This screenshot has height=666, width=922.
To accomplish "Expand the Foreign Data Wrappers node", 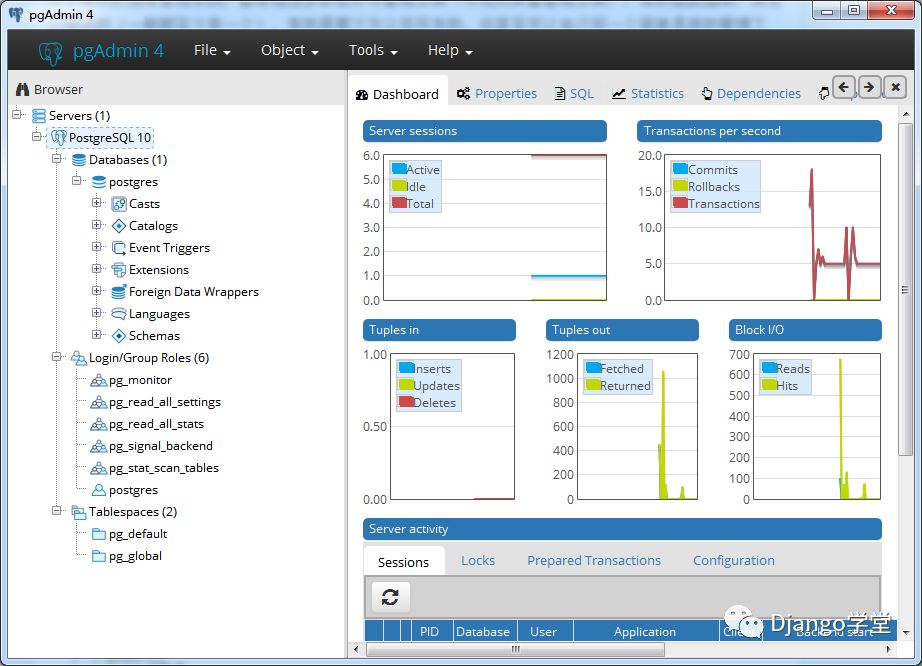I will pos(97,291).
